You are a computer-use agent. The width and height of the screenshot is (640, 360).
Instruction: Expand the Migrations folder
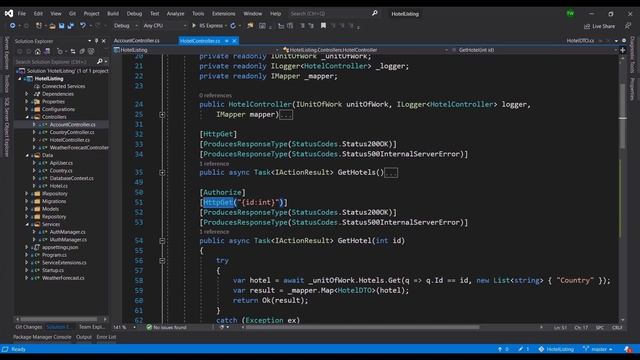pyautogui.click(x=27, y=201)
